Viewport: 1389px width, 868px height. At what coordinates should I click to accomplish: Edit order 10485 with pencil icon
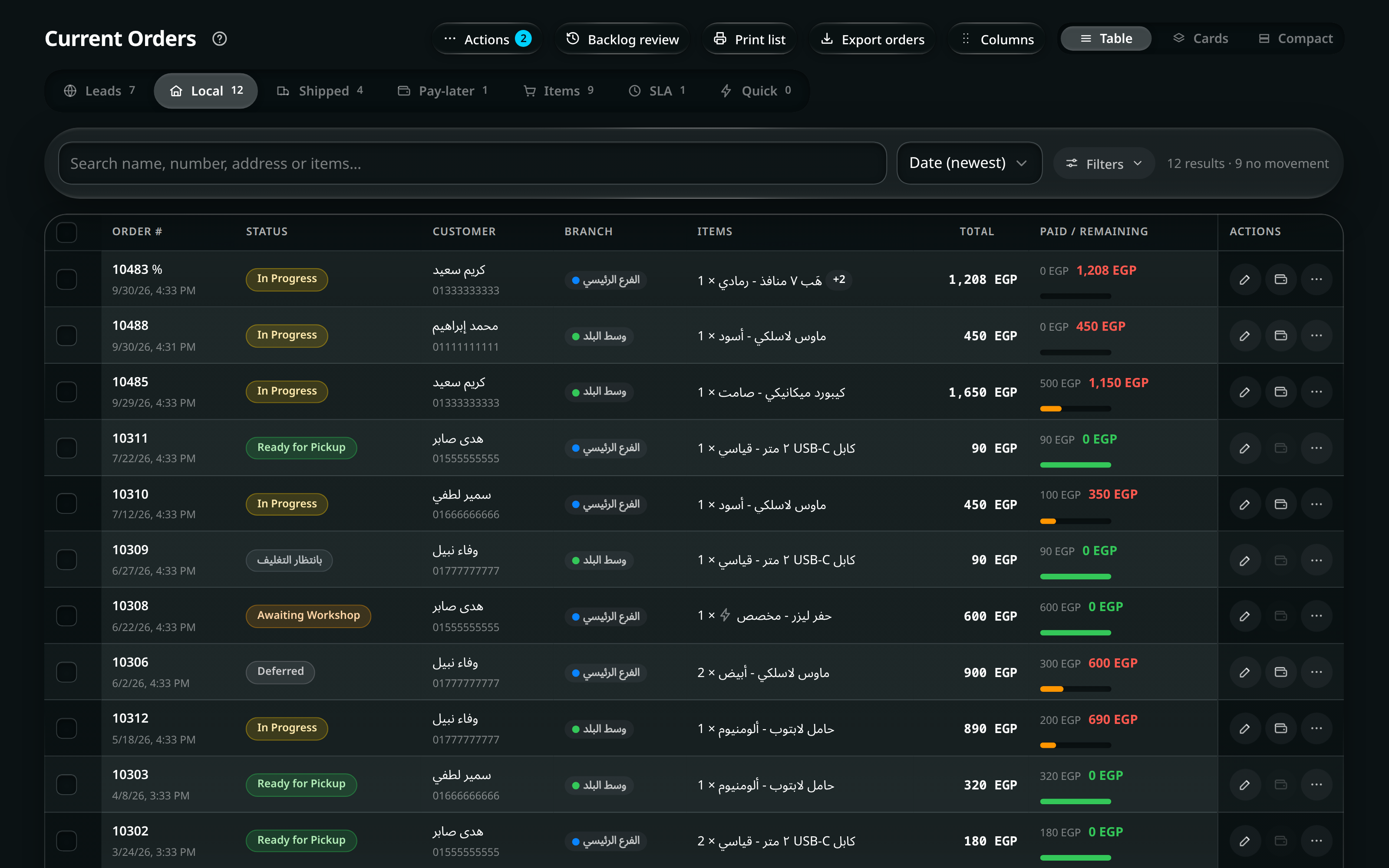[x=1244, y=392]
